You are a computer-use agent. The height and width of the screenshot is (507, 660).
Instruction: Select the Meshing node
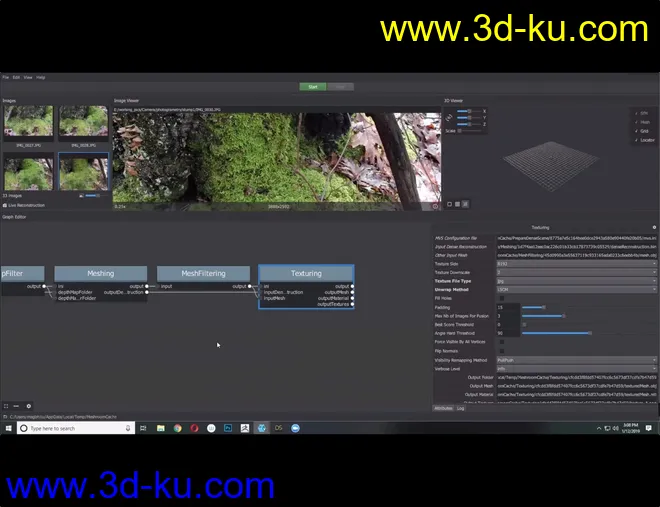tap(101, 273)
